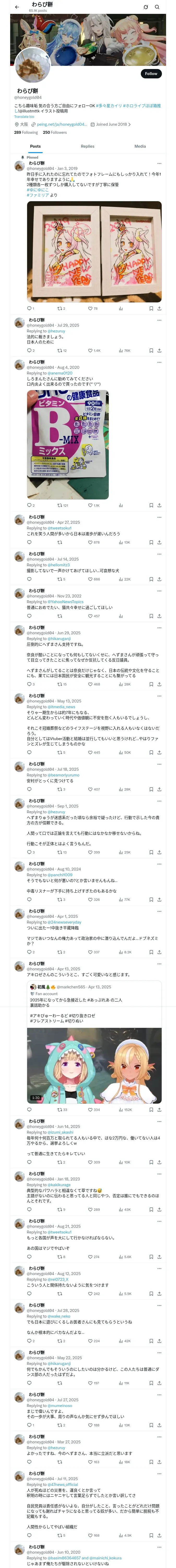Like the Jul 29, 2025 post
The image size is (176, 1568).
(90, 351)
